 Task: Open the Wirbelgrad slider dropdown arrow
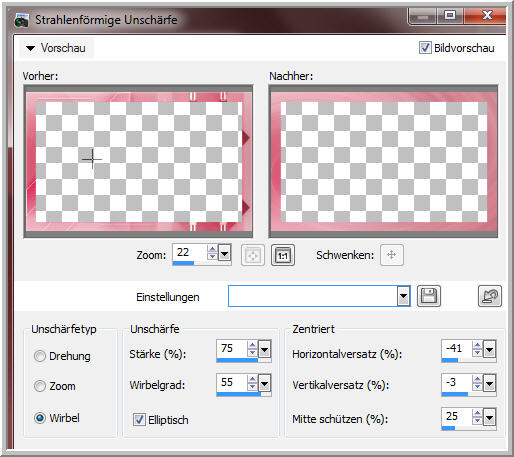pyautogui.click(x=265, y=384)
